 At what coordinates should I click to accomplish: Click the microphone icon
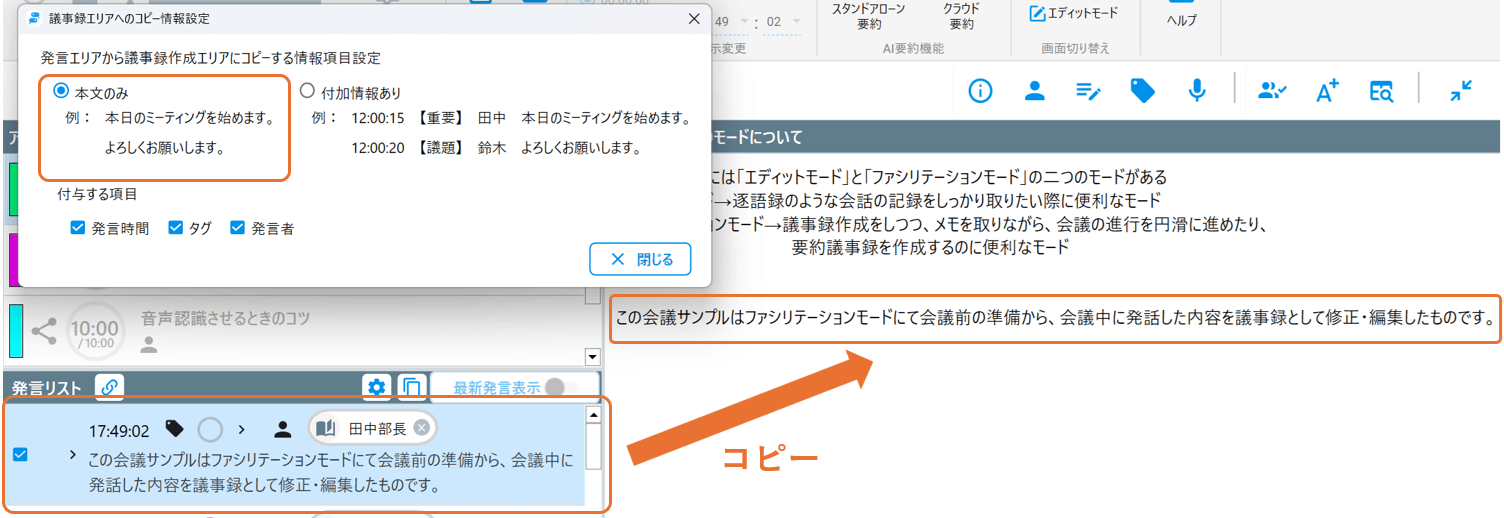coord(1196,91)
